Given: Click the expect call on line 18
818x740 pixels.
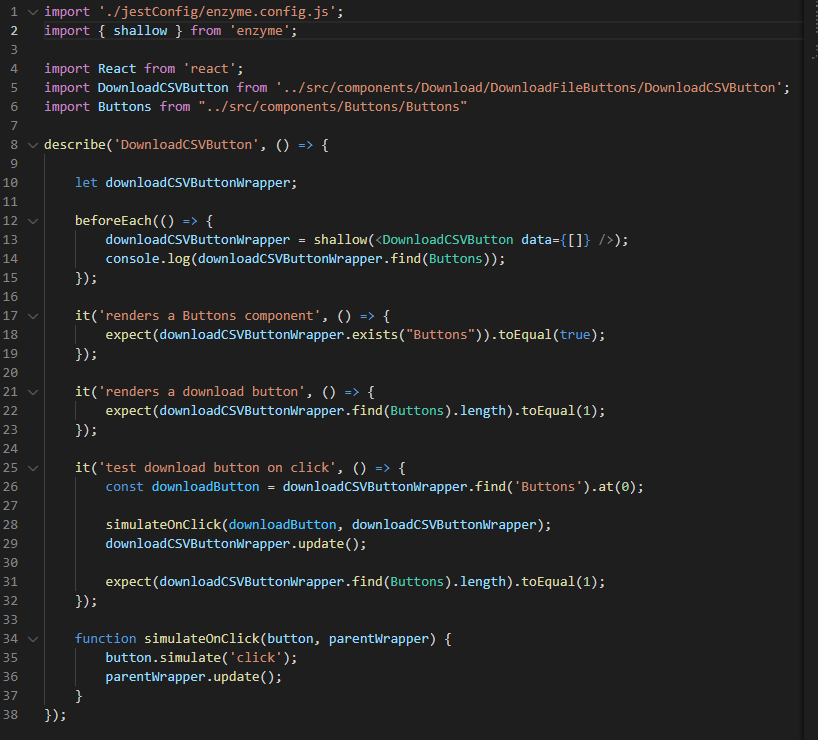Looking at the screenshot, I should pos(127,334).
